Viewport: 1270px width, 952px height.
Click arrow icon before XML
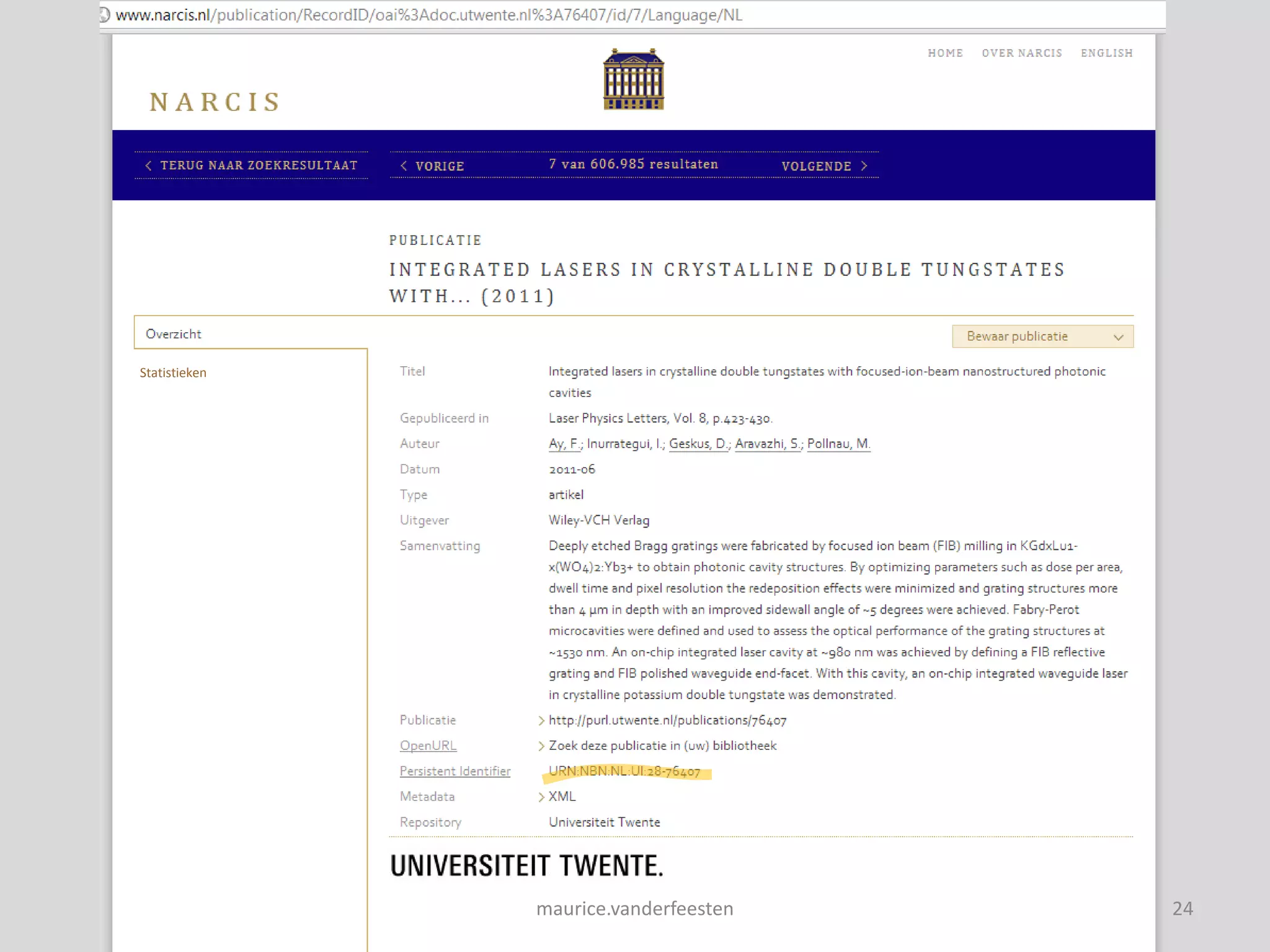[x=541, y=797]
